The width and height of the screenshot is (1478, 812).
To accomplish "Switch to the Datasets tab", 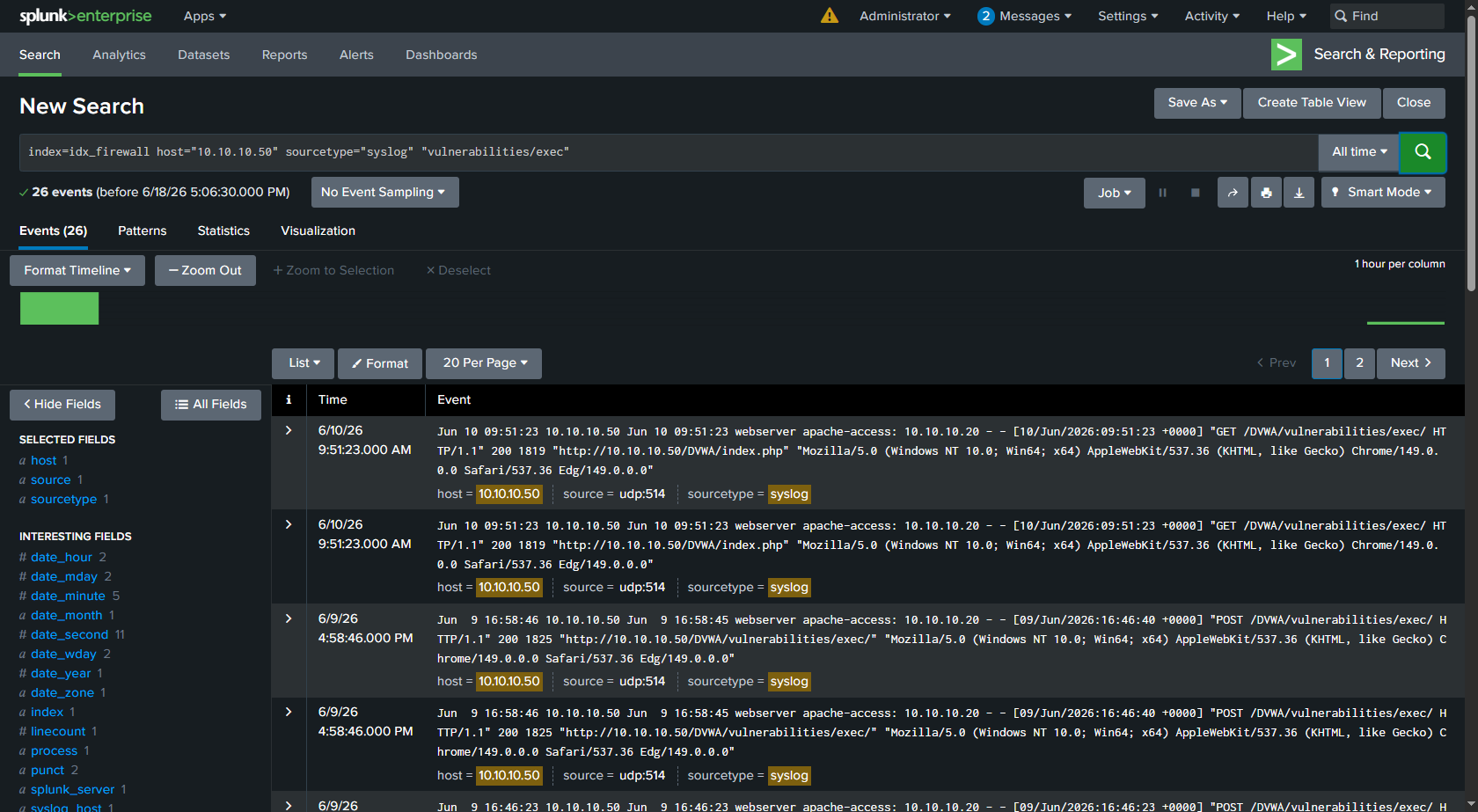I will tap(203, 55).
